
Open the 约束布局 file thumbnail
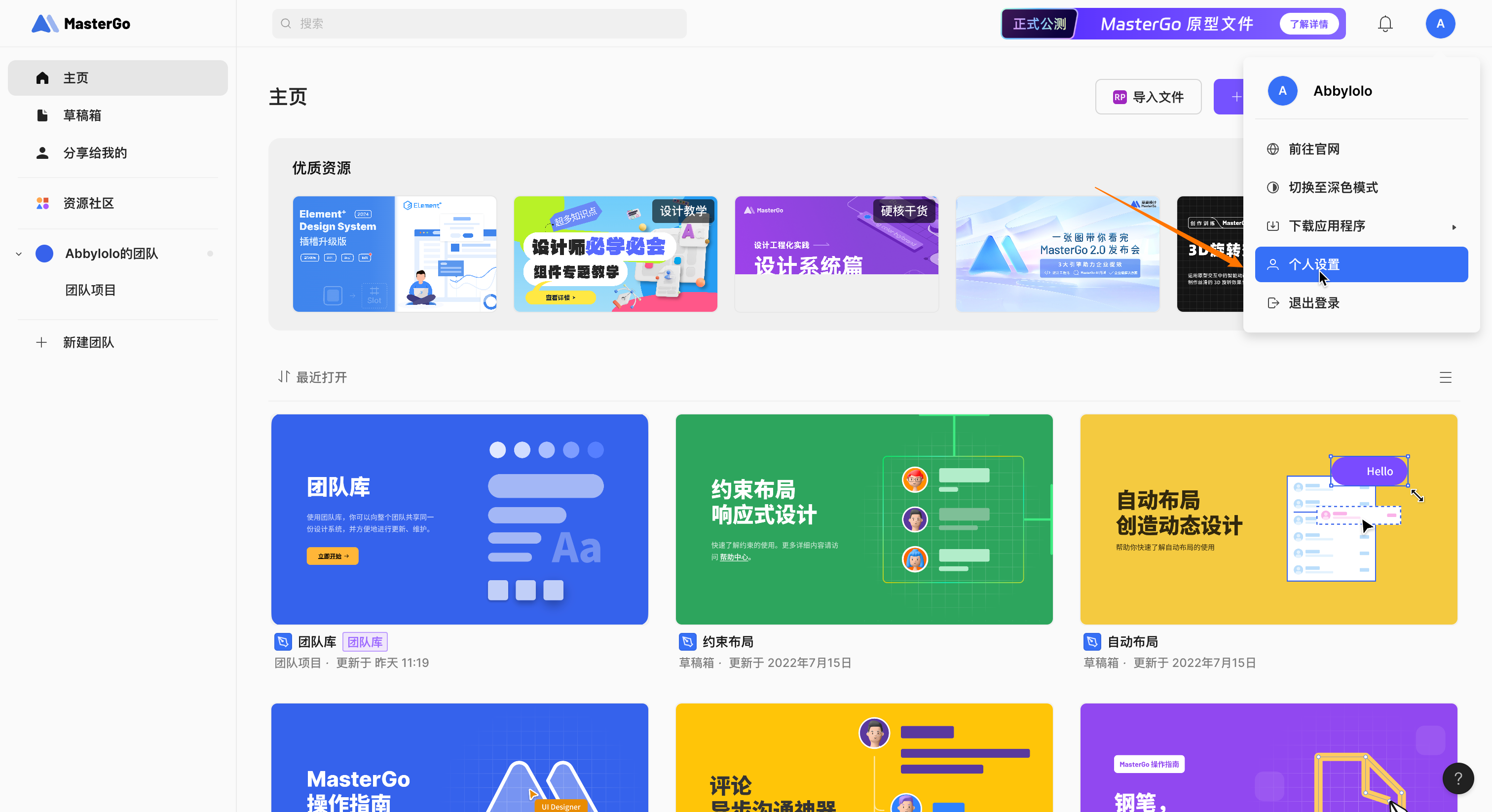(863, 519)
